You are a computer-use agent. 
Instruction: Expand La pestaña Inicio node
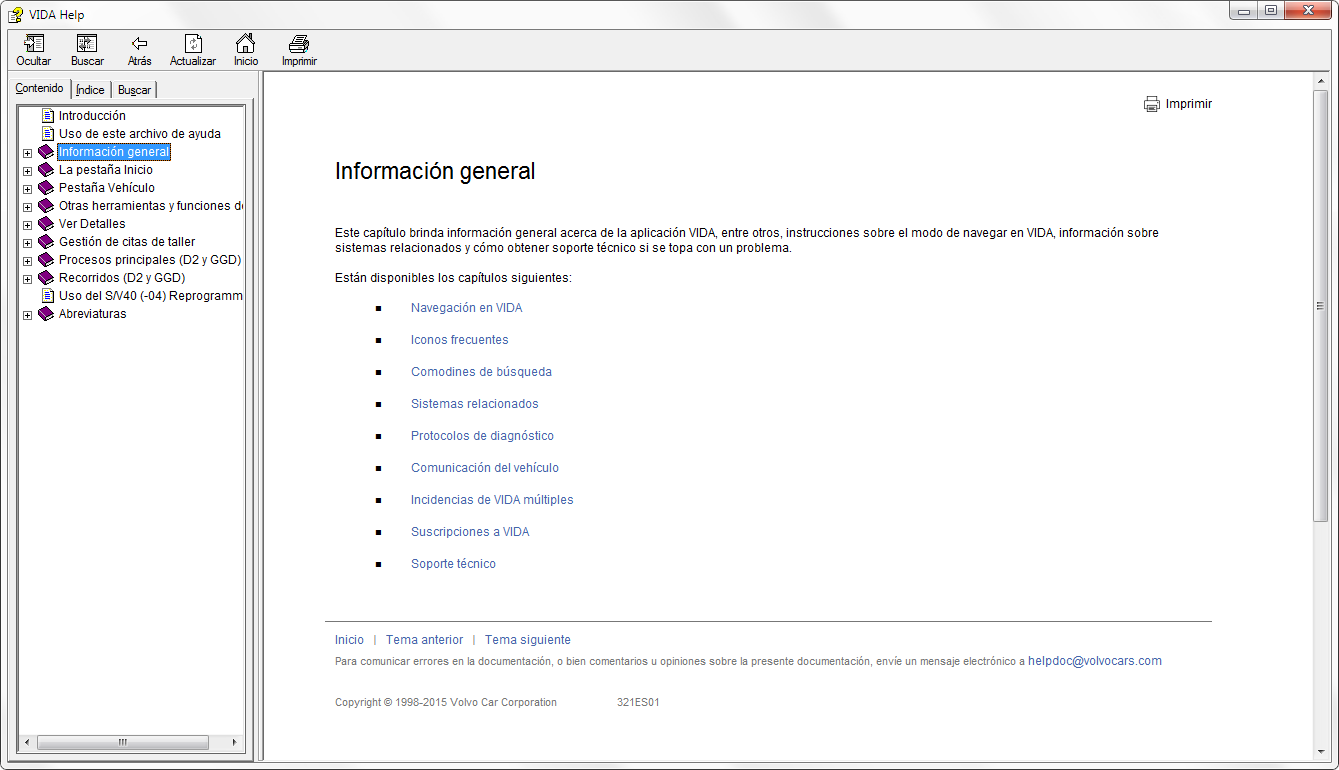[x=27, y=171]
